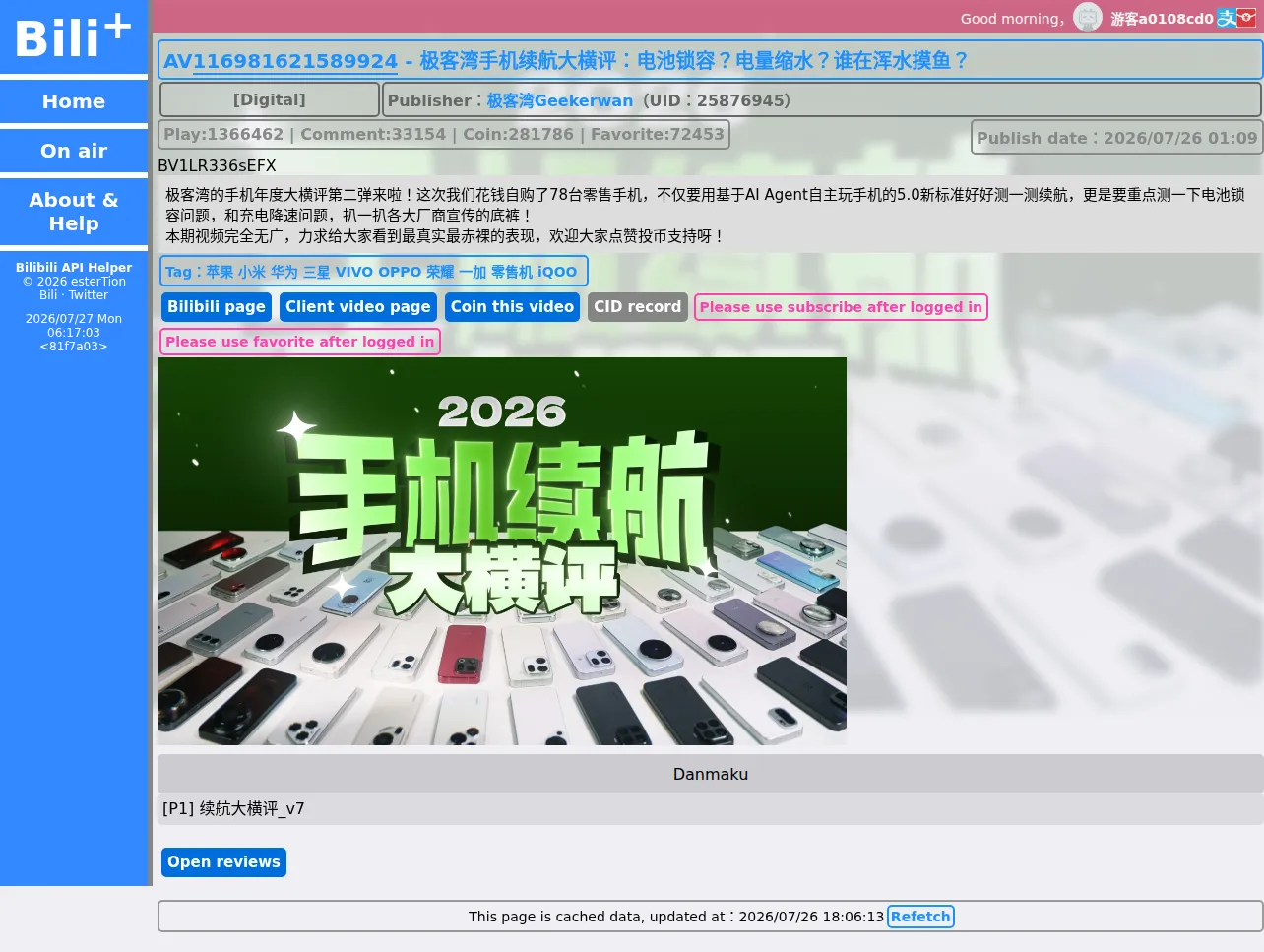Open publisher 极客湾Geekerwan's profile
The height and width of the screenshot is (952, 1264).
[560, 100]
